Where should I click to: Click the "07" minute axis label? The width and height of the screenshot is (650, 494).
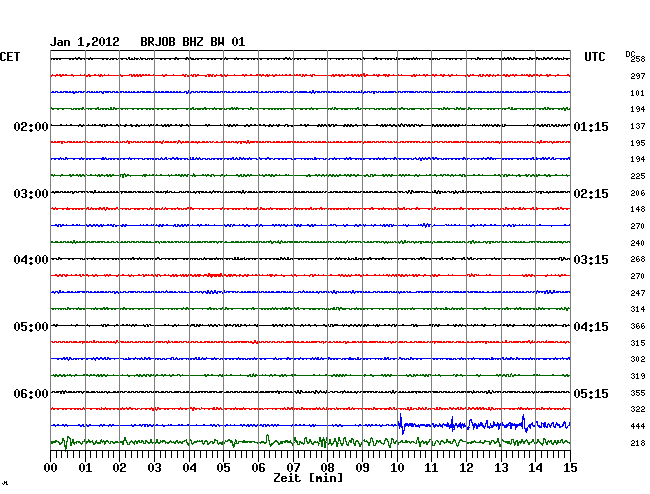coord(293,468)
